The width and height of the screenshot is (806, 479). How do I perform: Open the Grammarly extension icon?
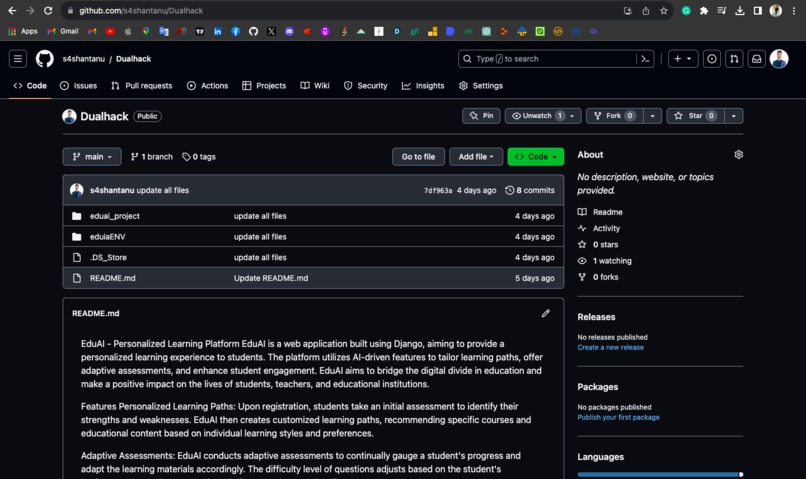point(686,10)
